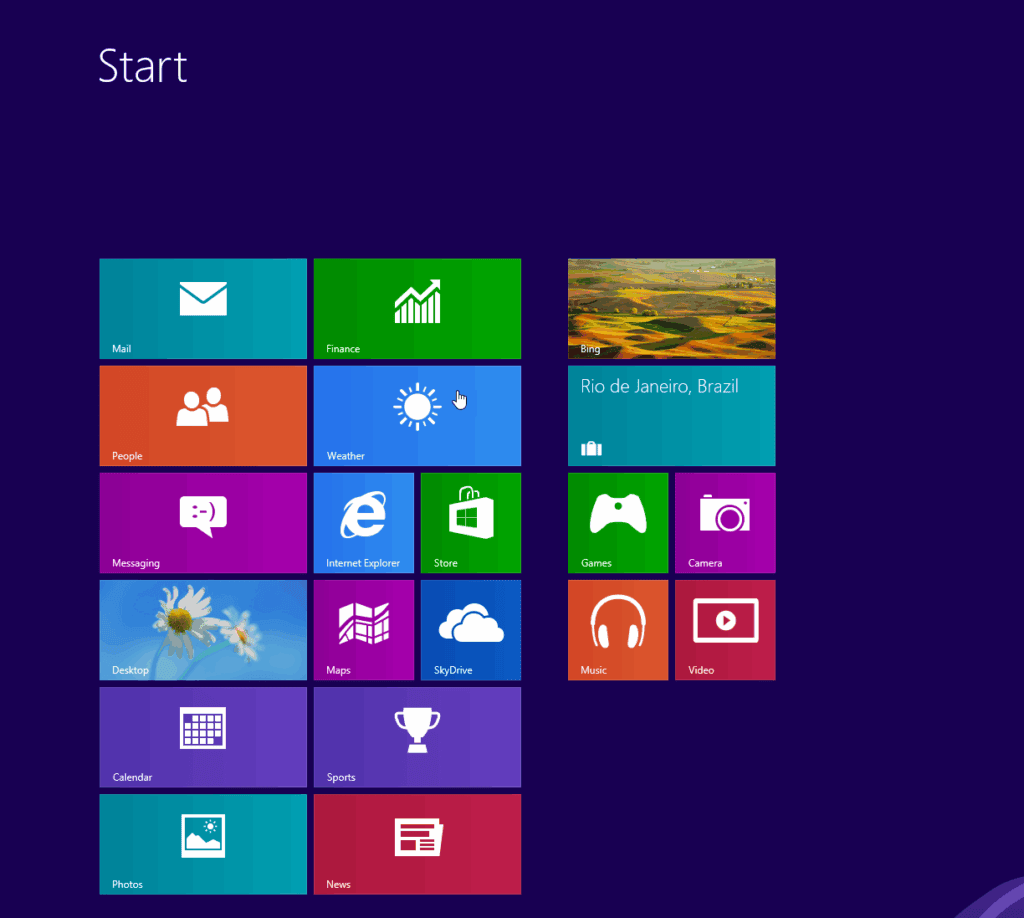The width and height of the screenshot is (1024, 918).
Task: Start the Video app
Action: click(x=724, y=629)
